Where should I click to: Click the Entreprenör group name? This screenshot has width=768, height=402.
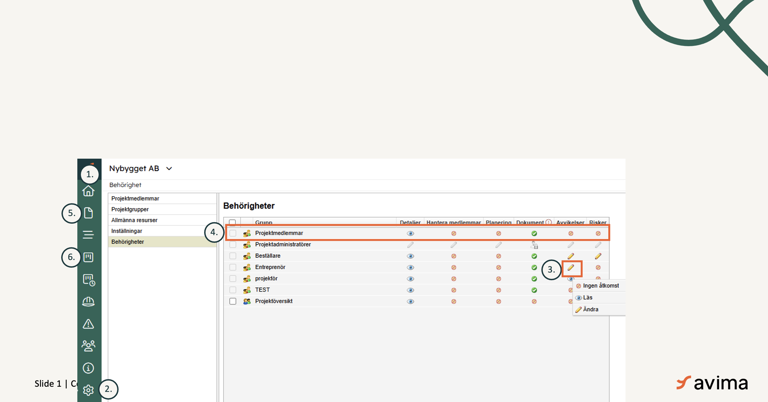(x=270, y=268)
